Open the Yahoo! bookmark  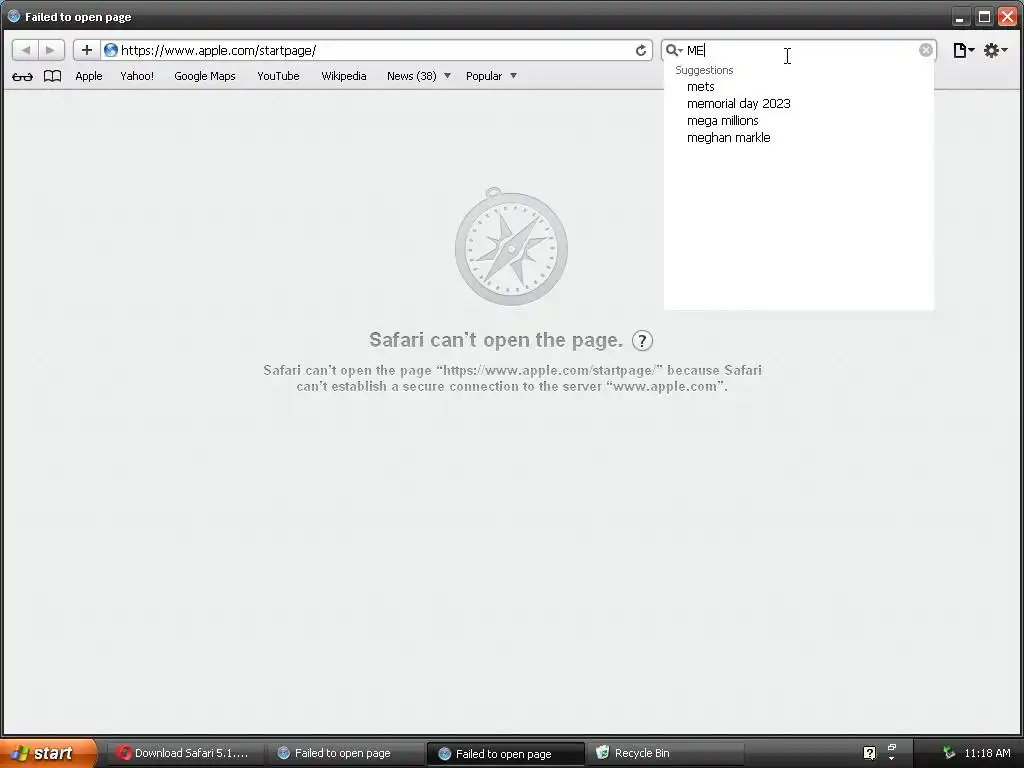pos(137,76)
